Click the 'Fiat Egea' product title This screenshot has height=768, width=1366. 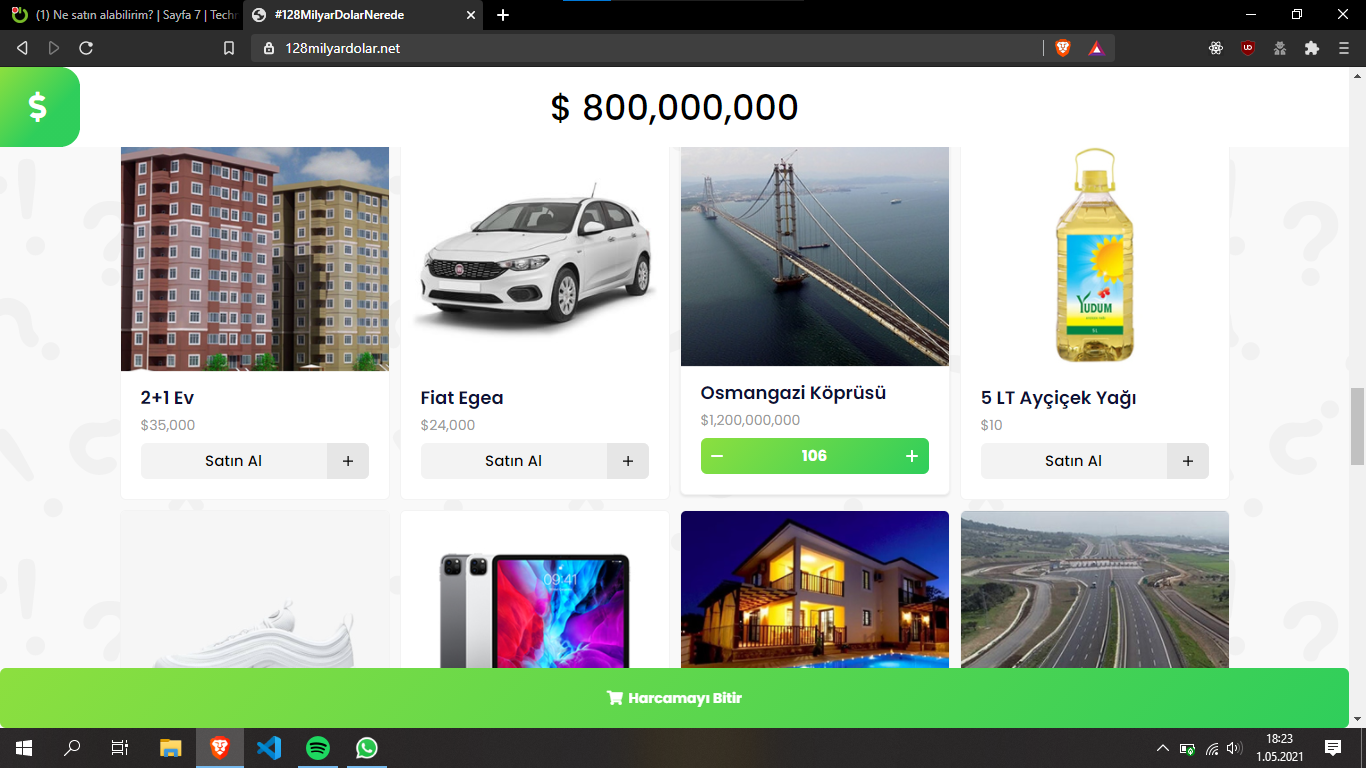pos(462,398)
